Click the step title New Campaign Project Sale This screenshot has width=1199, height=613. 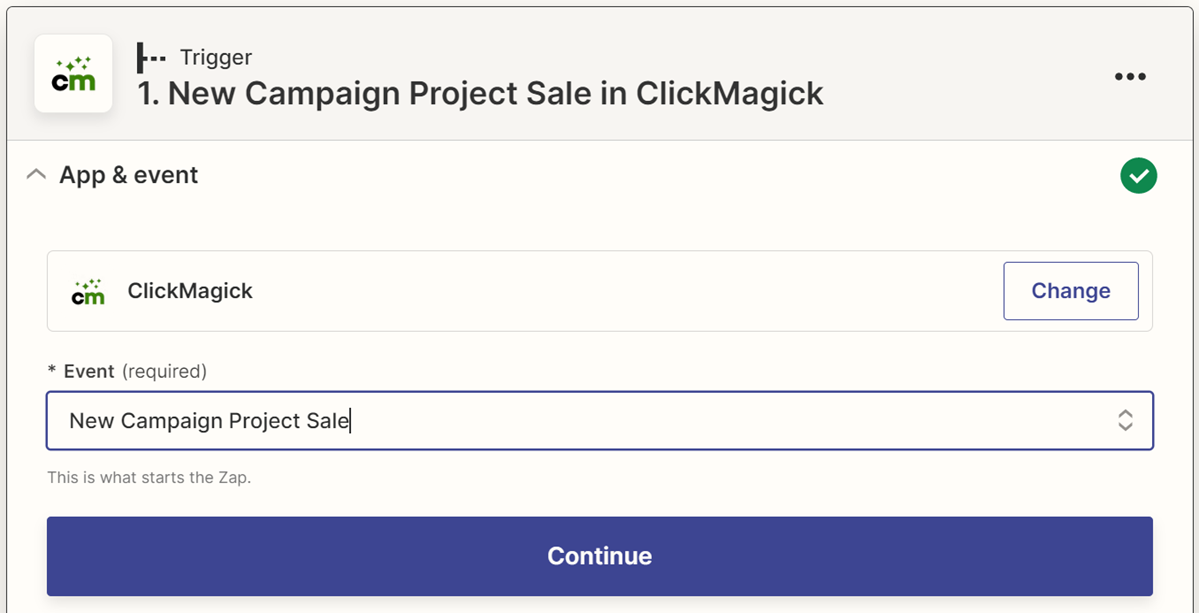[x=481, y=93]
